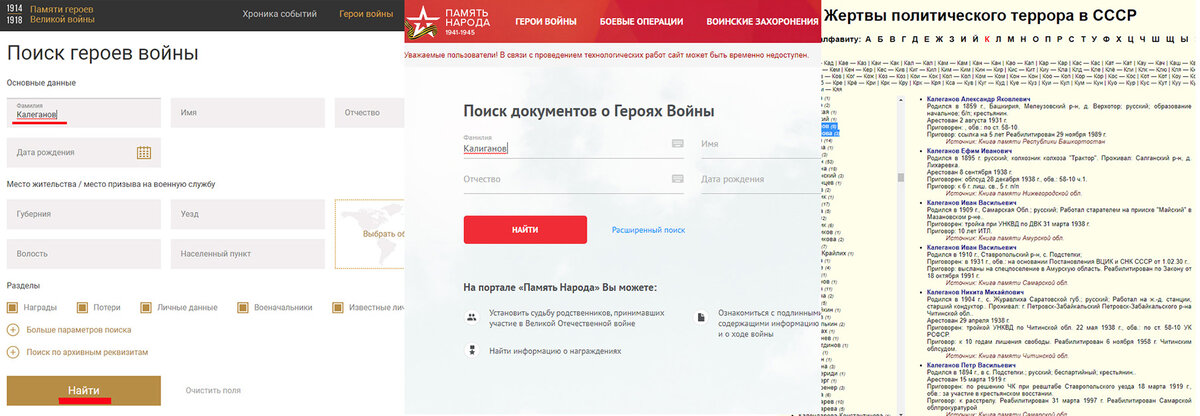Viewport: 1200px width, 416px height.
Task: Click plus icon beside Больше параметров поиска
Action: click(13, 329)
